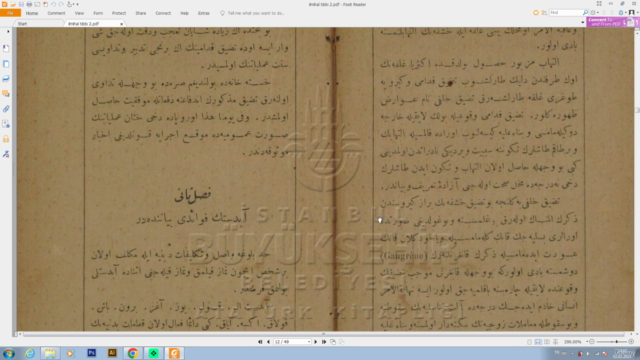Open the Form ribbon tab
The width and height of the screenshot is (640, 360).
[x=98, y=13]
